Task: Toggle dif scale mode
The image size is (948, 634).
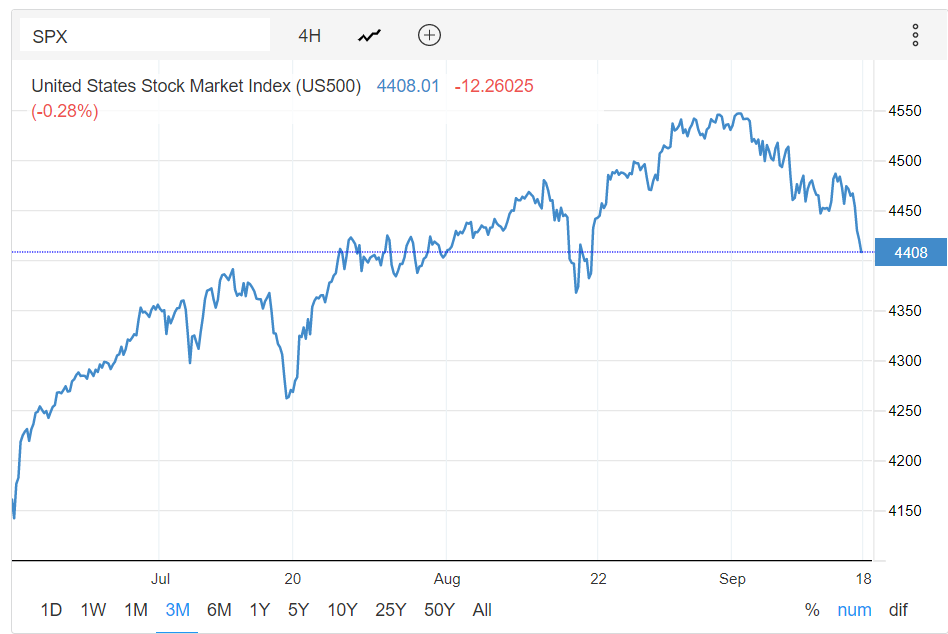Action: (899, 610)
